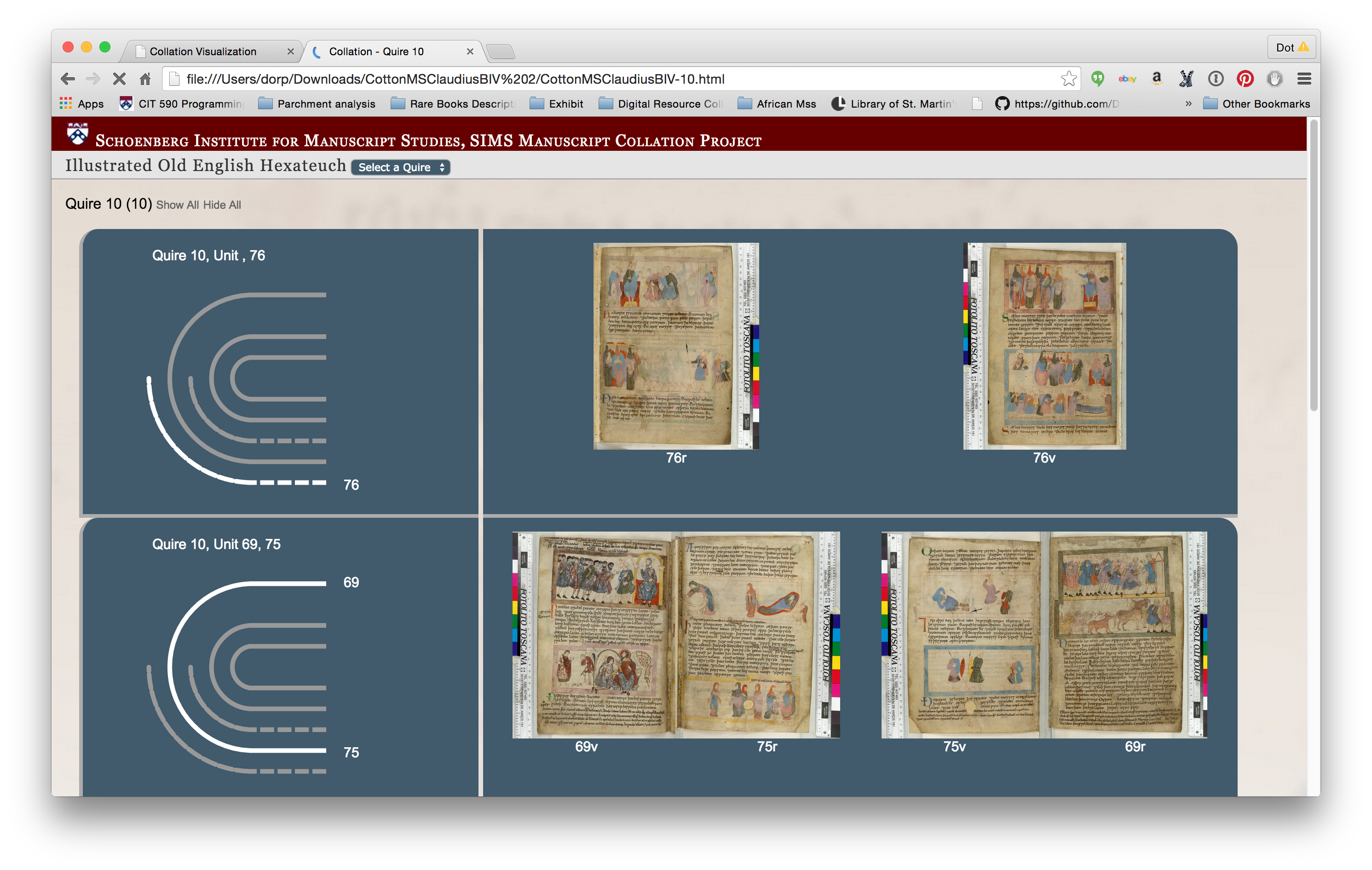Open the folio 76r thumbnail
This screenshot has height=870, width=1372.
pos(676,346)
